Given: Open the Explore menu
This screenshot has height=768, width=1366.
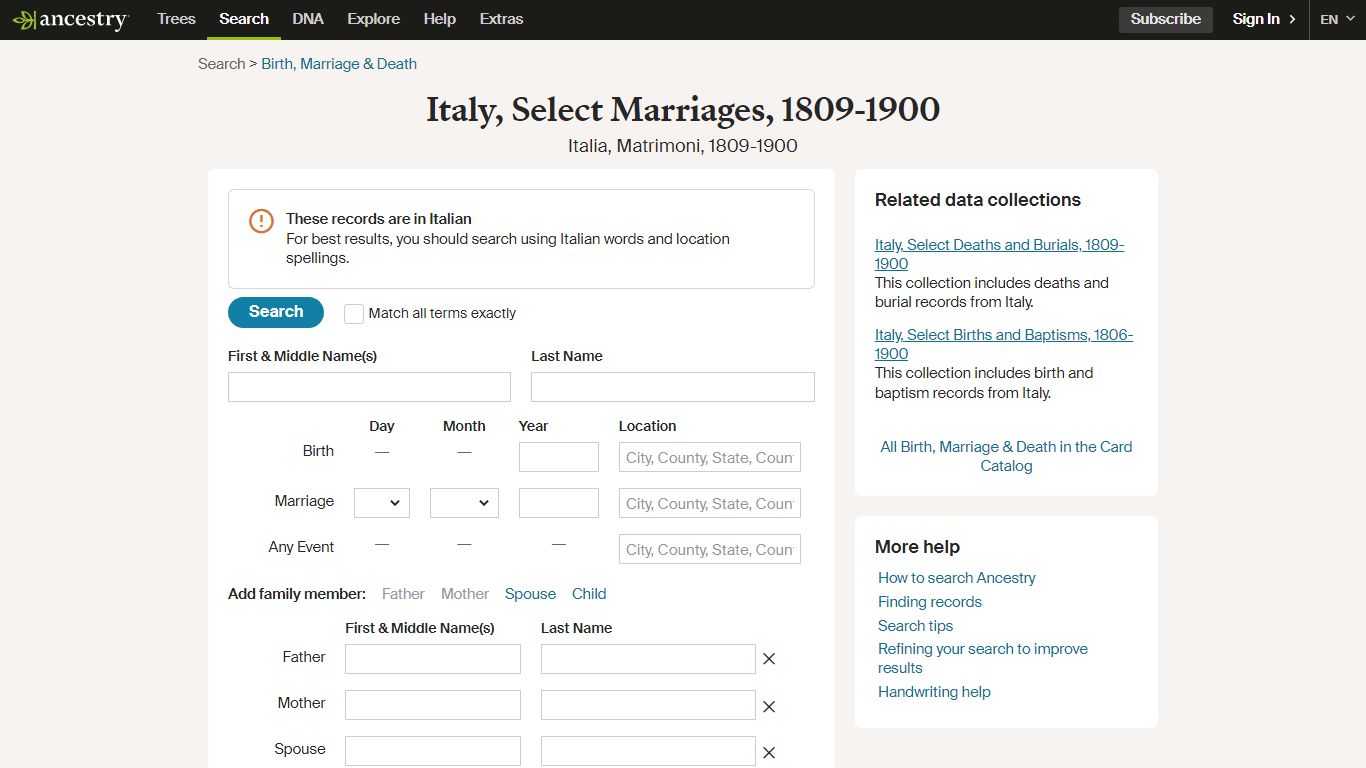Looking at the screenshot, I should [374, 19].
